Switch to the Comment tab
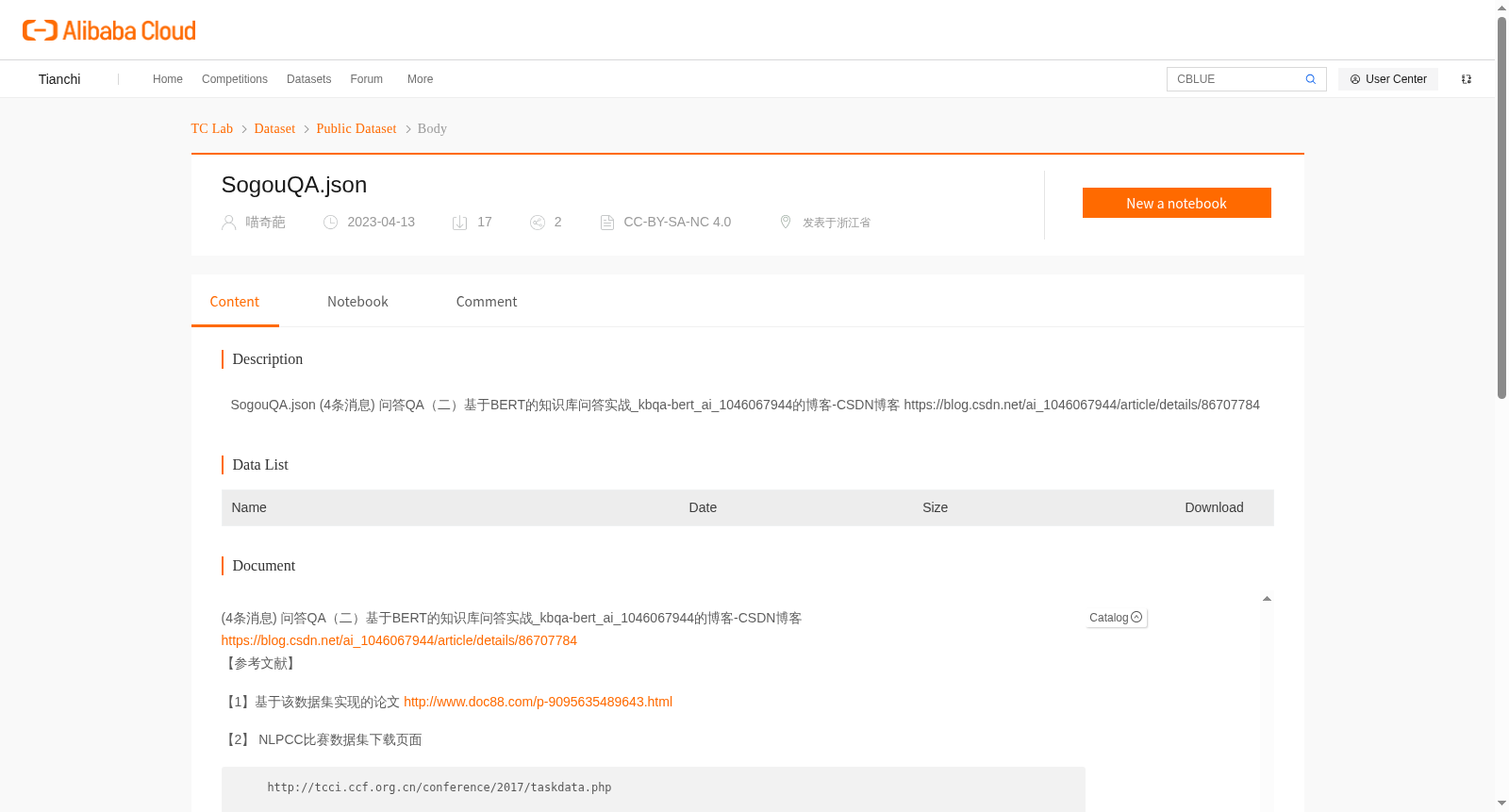This screenshot has height=812, width=1509. [x=487, y=302]
